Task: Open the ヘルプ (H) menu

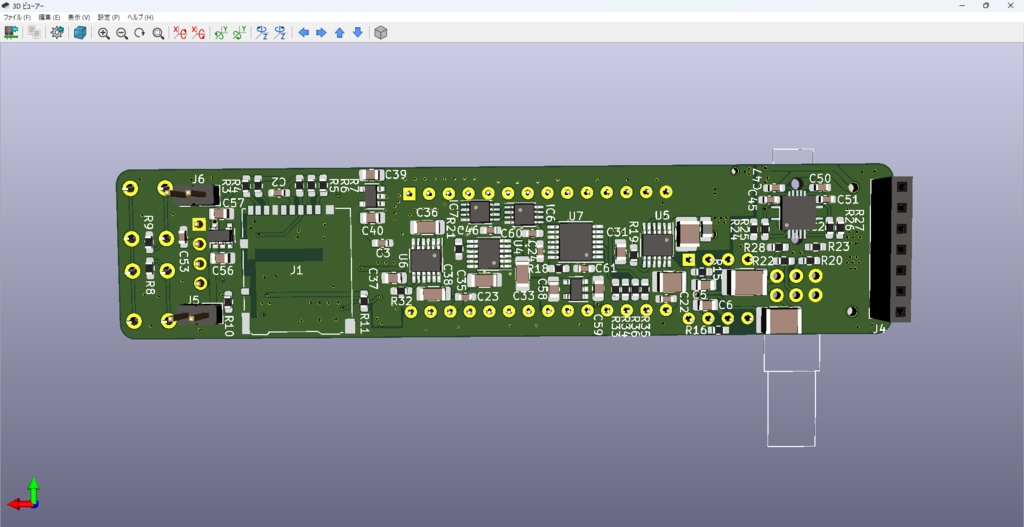Action: [x=140, y=18]
